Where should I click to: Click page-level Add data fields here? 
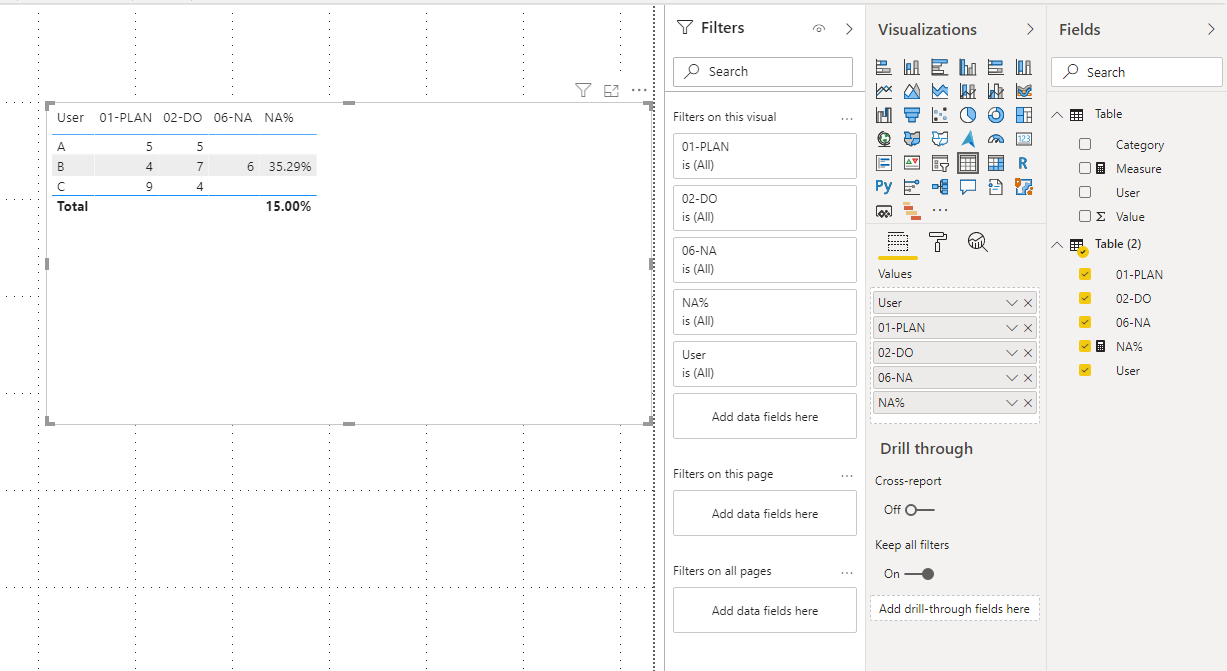[x=765, y=513]
